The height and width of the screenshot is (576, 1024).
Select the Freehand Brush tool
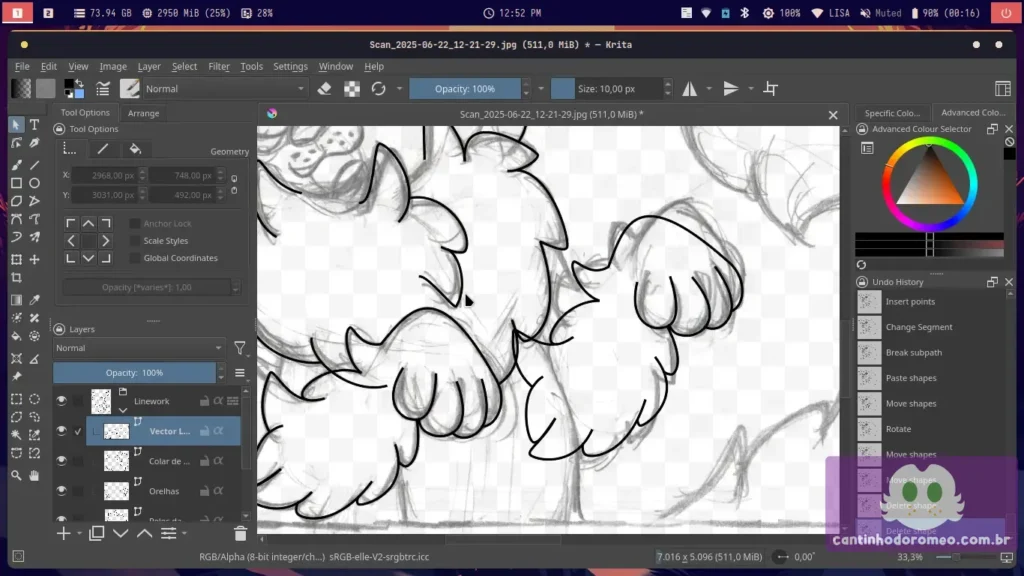coord(16,165)
